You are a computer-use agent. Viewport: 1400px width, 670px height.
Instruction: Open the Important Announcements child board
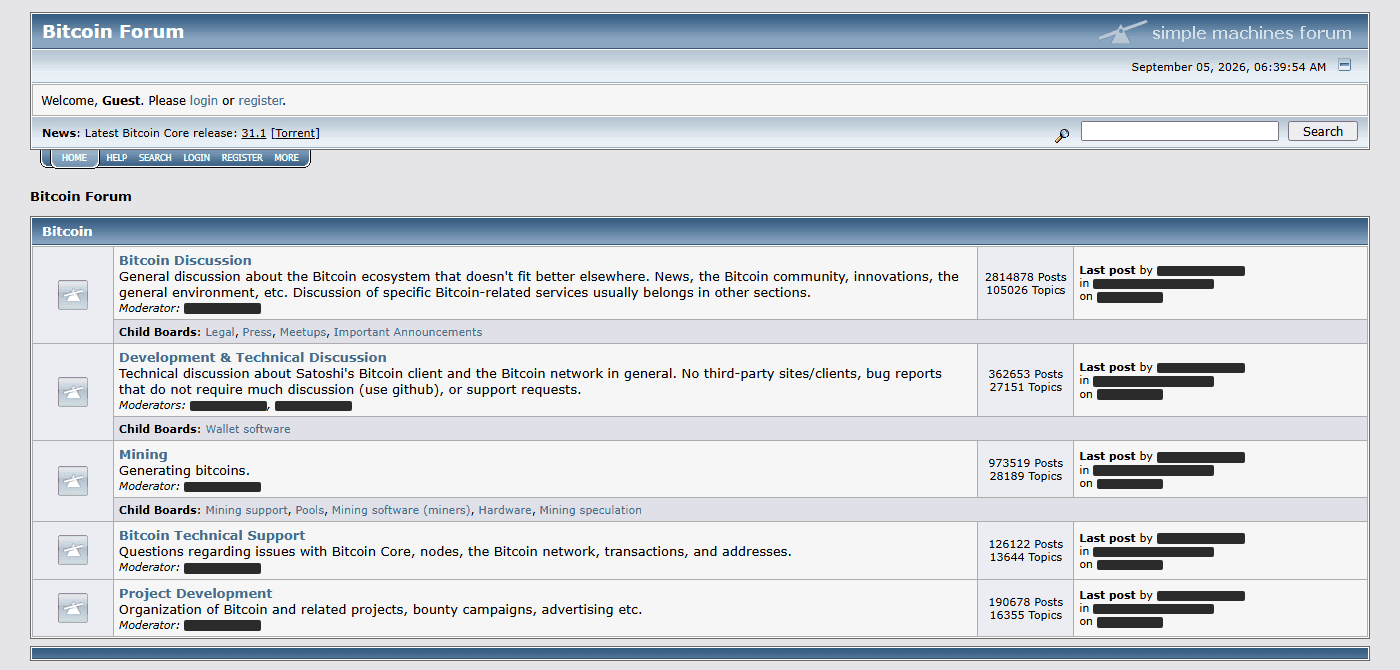point(408,332)
